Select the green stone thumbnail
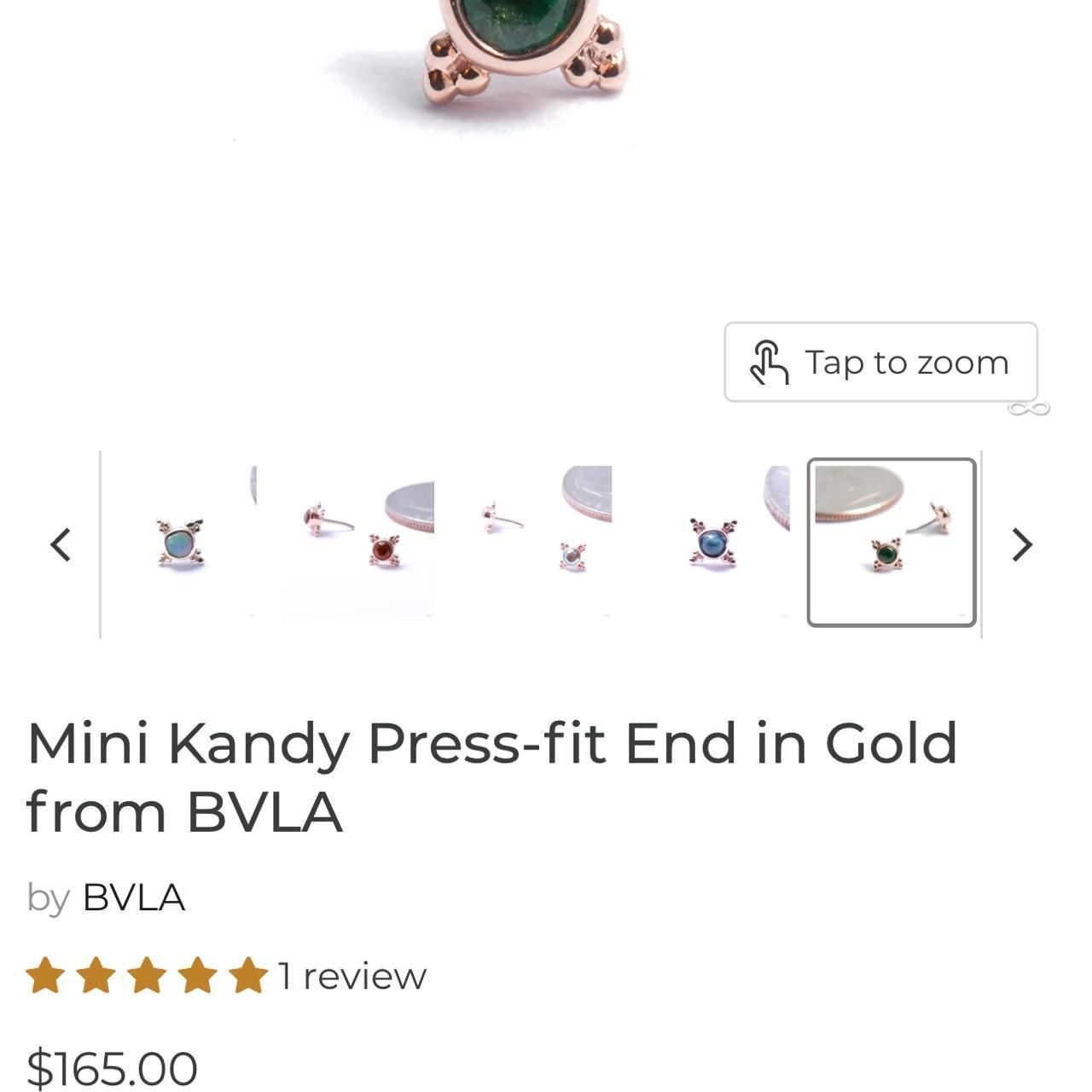This screenshot has width=1092, height=1092. pos(892,543)
